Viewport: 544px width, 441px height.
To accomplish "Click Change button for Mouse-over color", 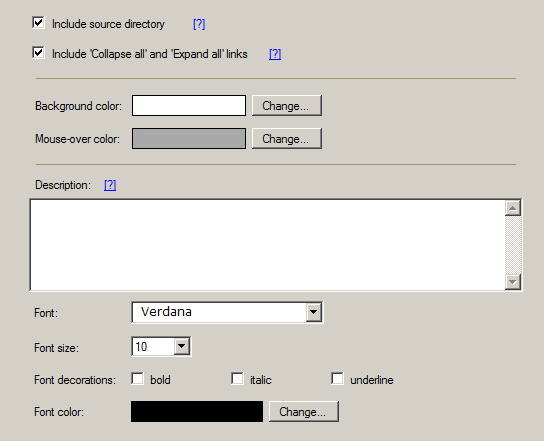I will [287, 138].
